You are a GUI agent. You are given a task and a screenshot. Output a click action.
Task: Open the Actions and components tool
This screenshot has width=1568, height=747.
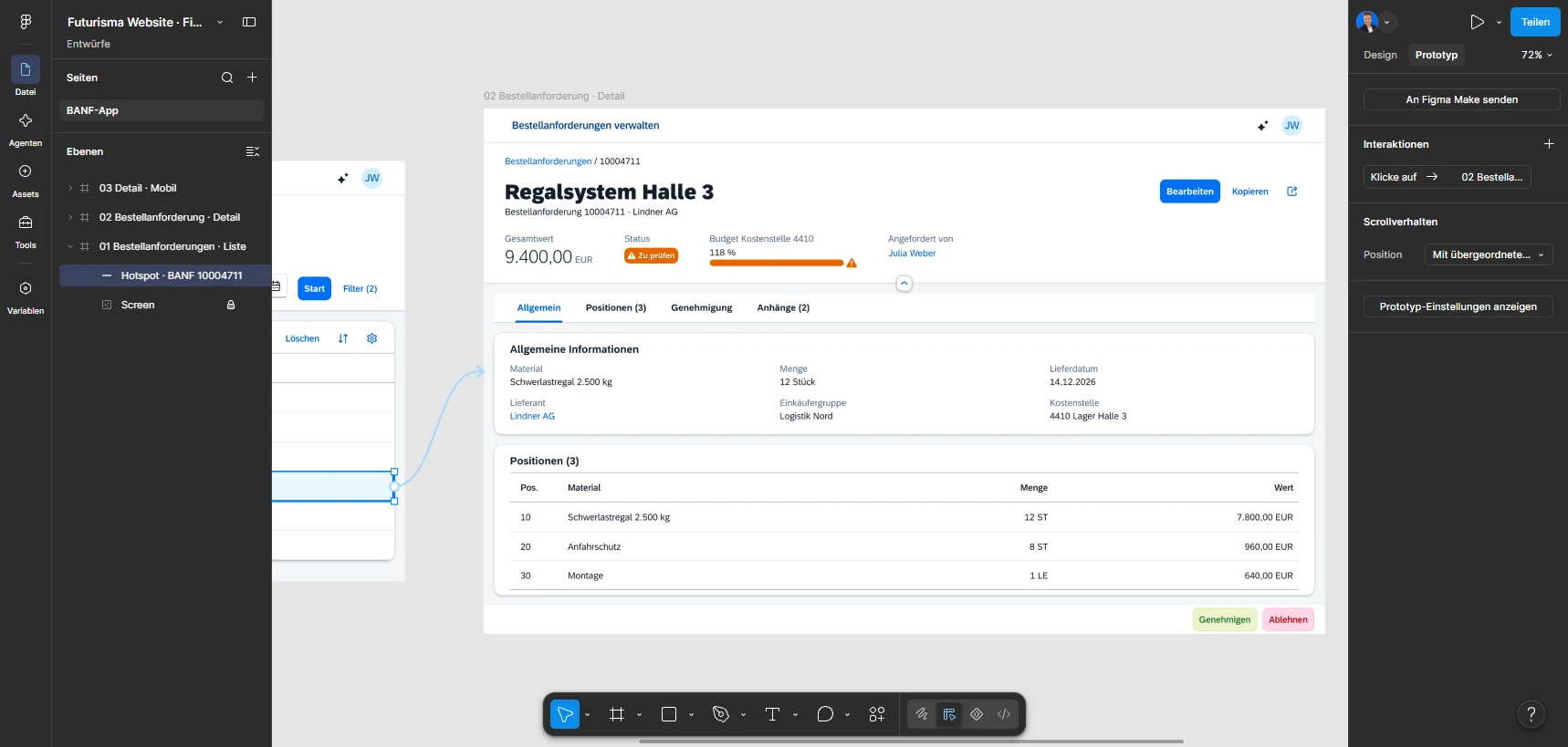point(877,714)
